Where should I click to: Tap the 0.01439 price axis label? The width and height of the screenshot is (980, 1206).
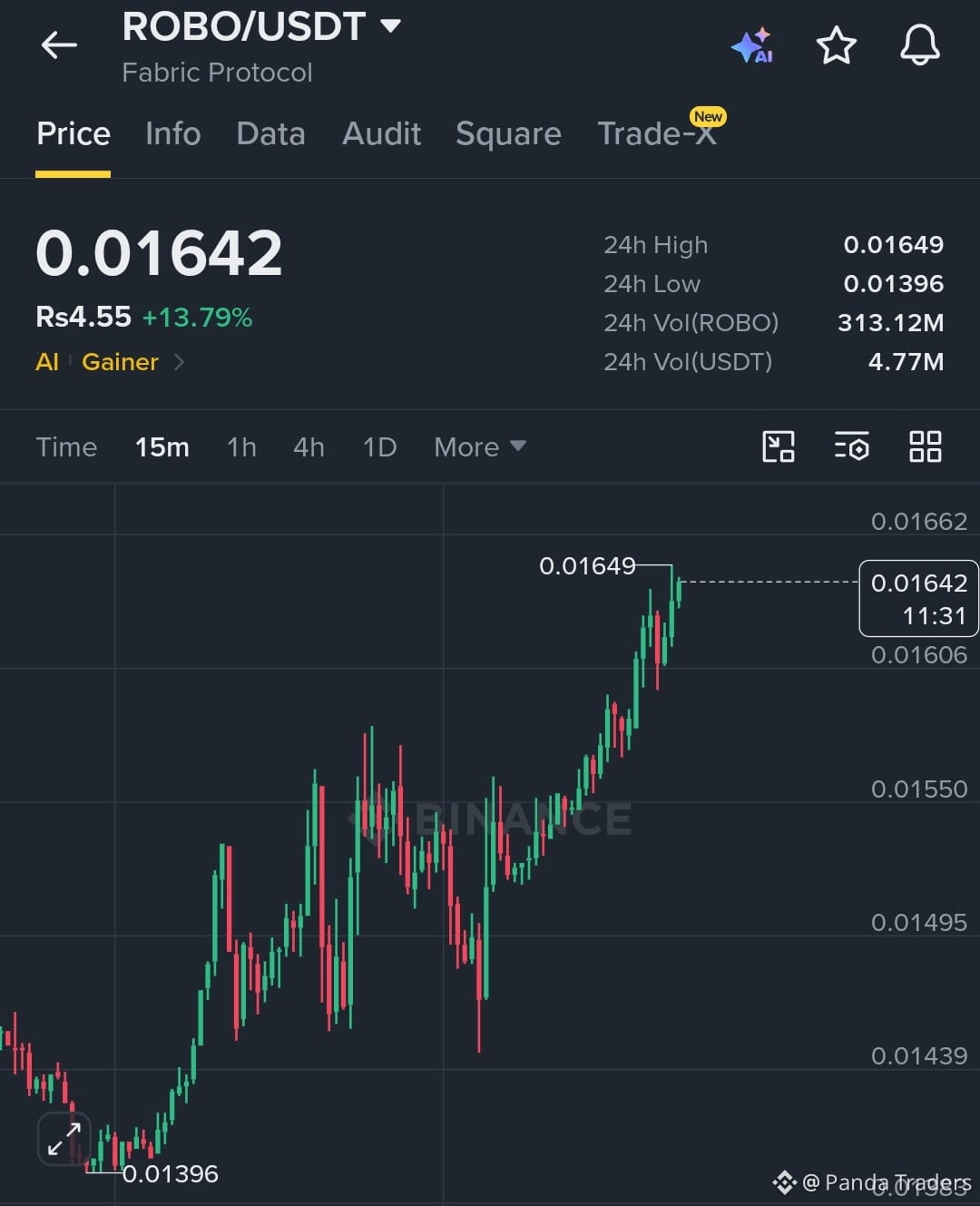click(919, 1055)
